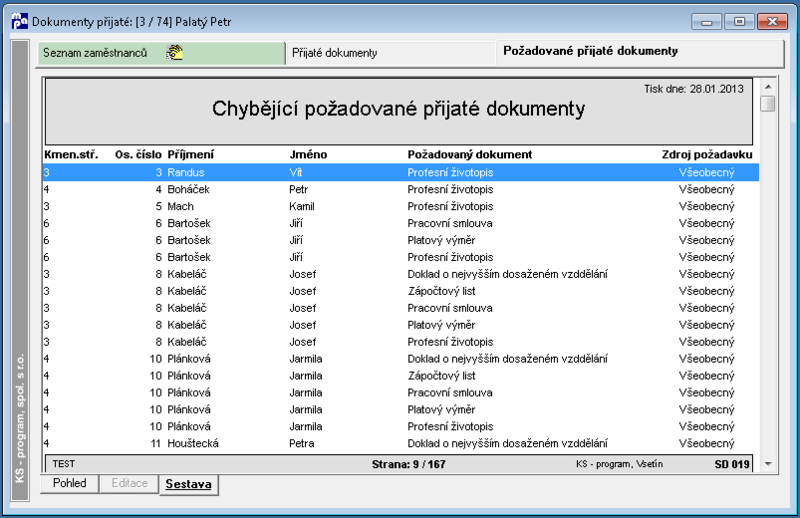Switch to the Přijaté dokumenty tab
This screenshot has height=518, width=800.
click(x=390, y=53)
